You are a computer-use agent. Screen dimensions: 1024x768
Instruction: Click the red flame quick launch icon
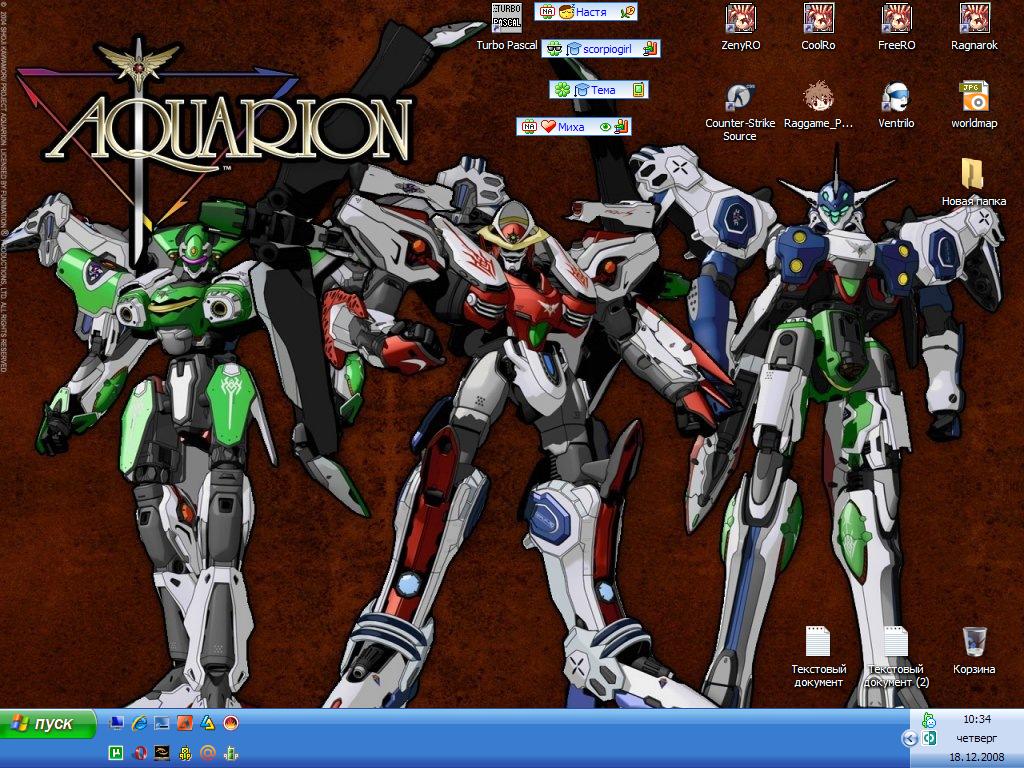pos(231,722)
